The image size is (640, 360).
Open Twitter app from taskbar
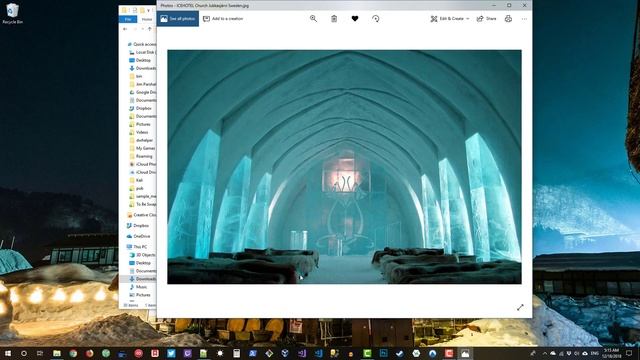[171, 353]
